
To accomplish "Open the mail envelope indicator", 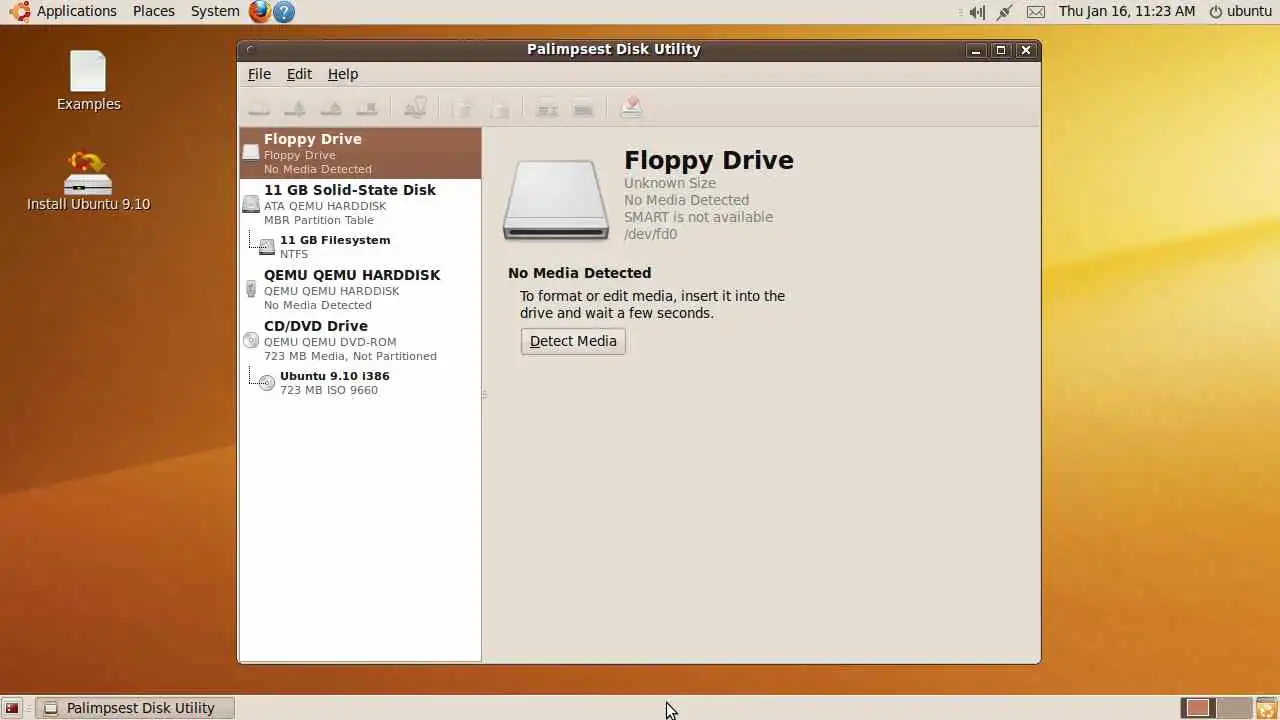I will click(1036, 12).
